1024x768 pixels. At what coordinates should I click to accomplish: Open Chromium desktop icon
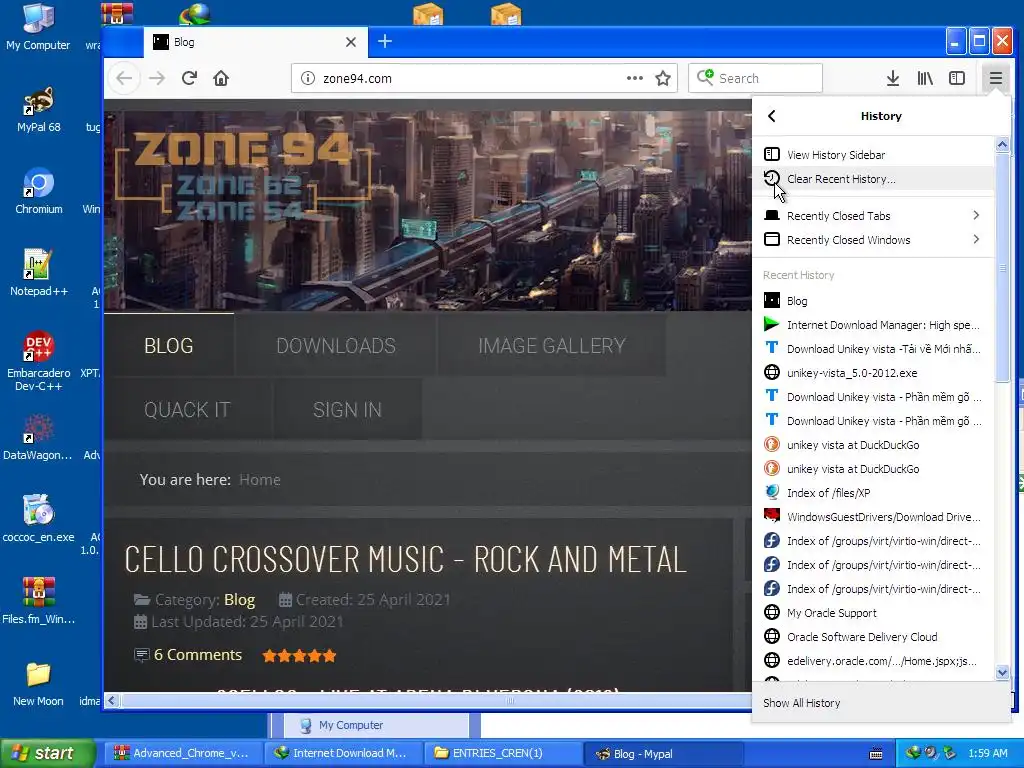coord(39,191)
